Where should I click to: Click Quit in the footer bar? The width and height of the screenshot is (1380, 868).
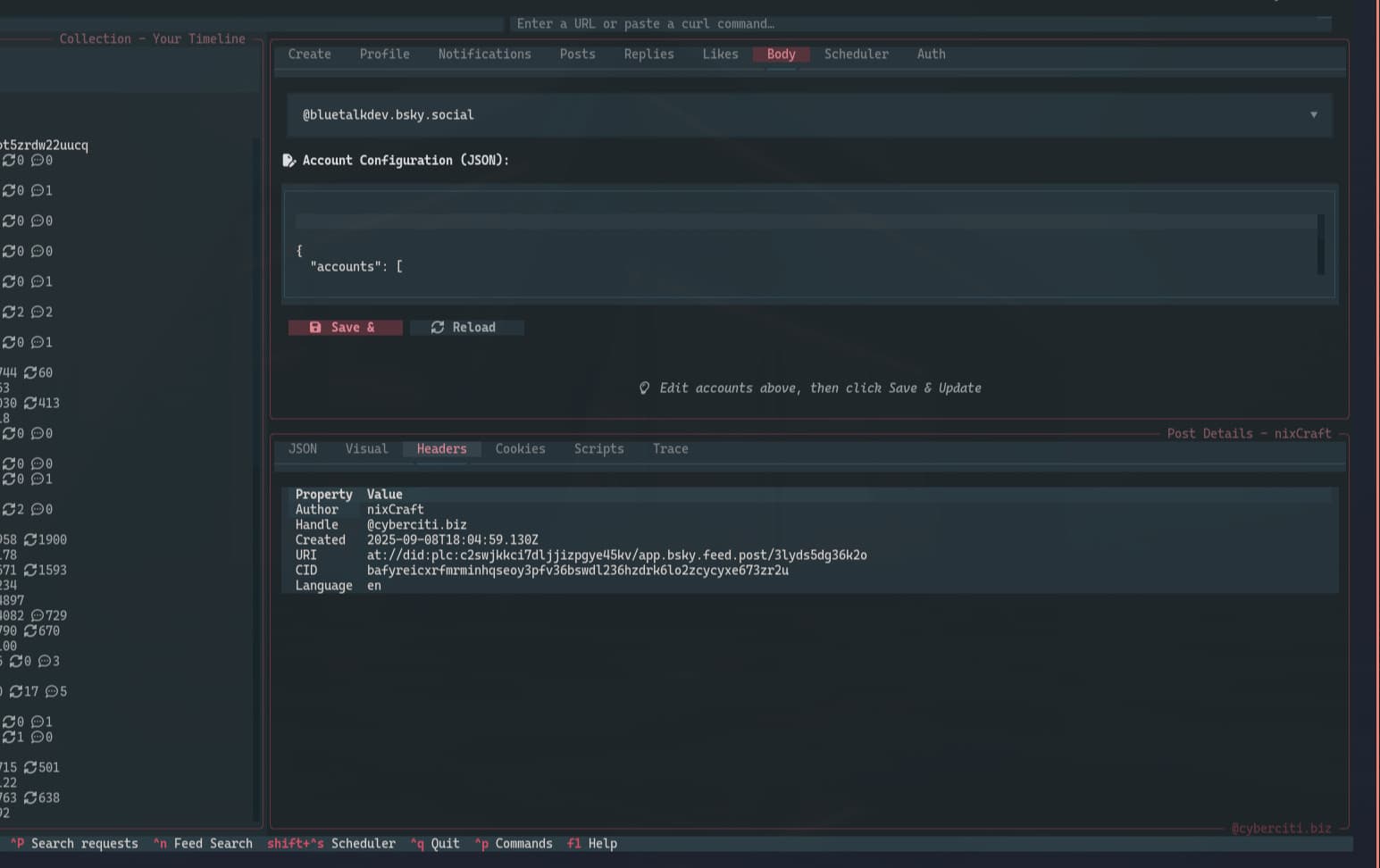[445, 844]
